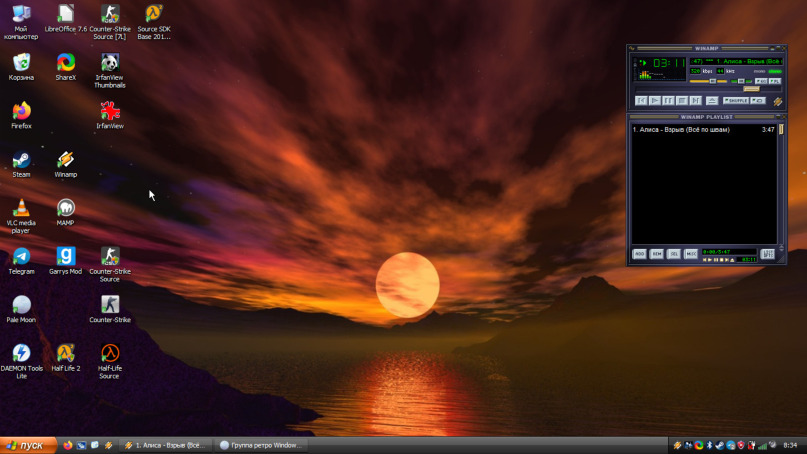The image size is (807, 454).
Task: Open the playlist MISC menu
Action: click(691, 254)
